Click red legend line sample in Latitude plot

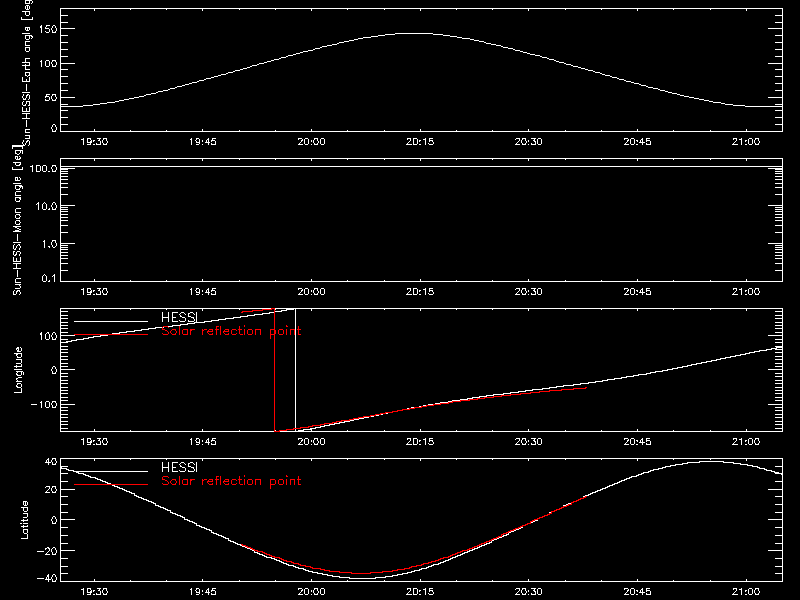coord(111,485)
